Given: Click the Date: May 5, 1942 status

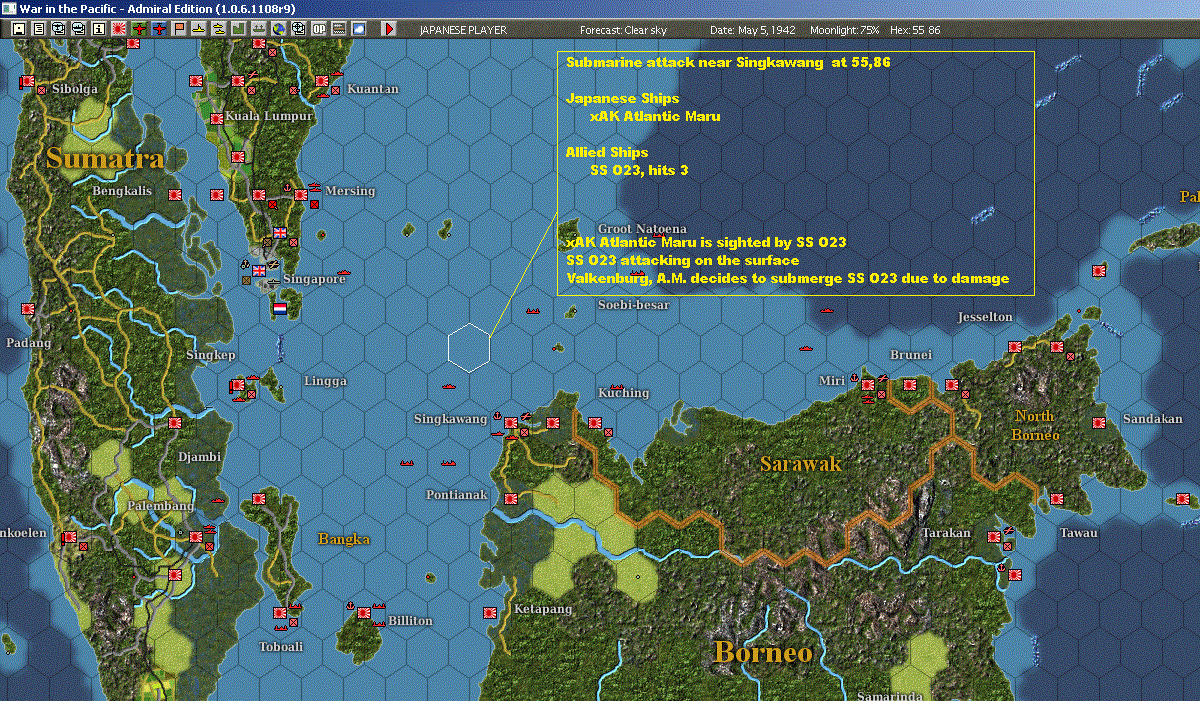Looking at the screenshot, I should coord(752,31).
